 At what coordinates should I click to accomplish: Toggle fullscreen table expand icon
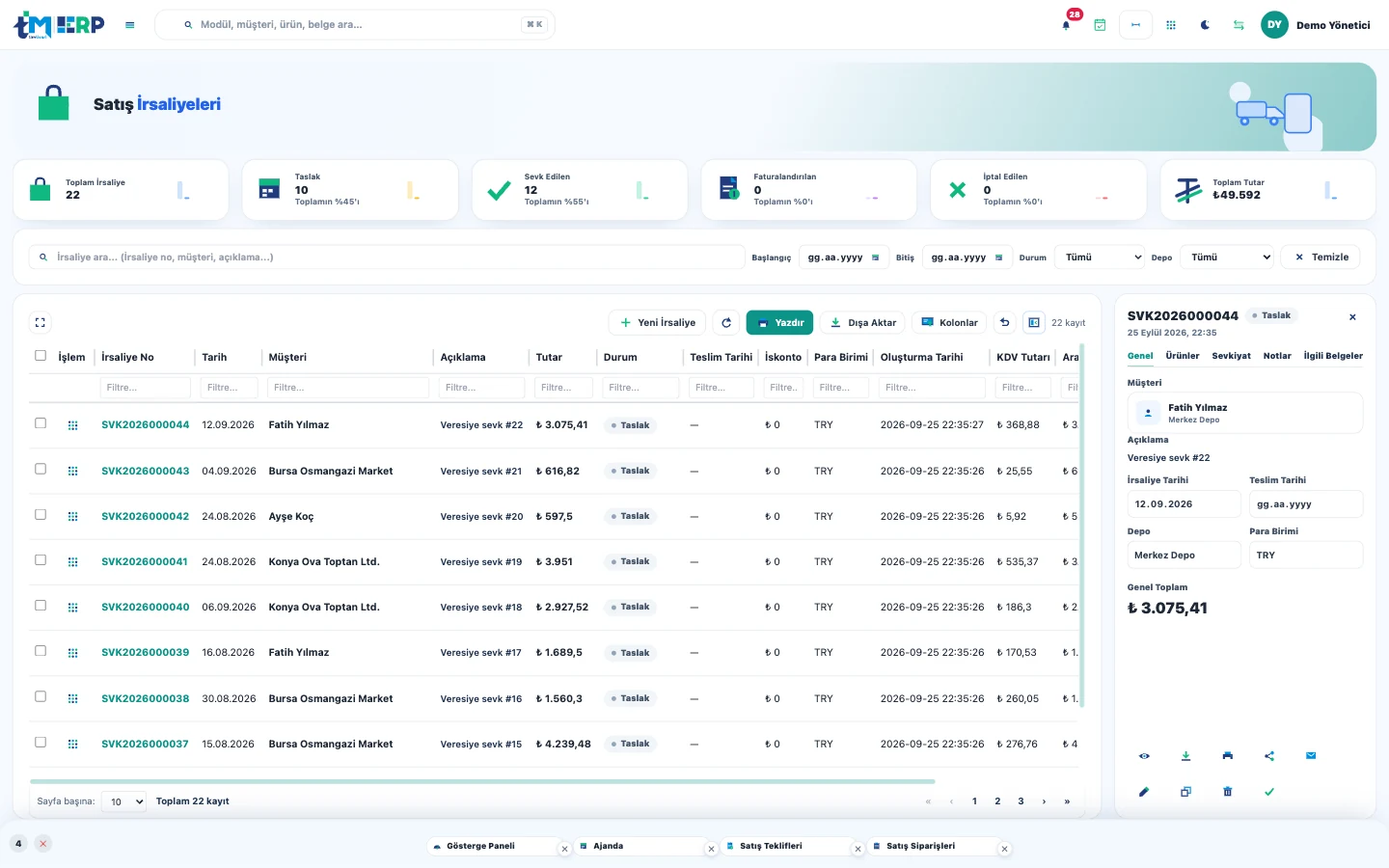40,323
